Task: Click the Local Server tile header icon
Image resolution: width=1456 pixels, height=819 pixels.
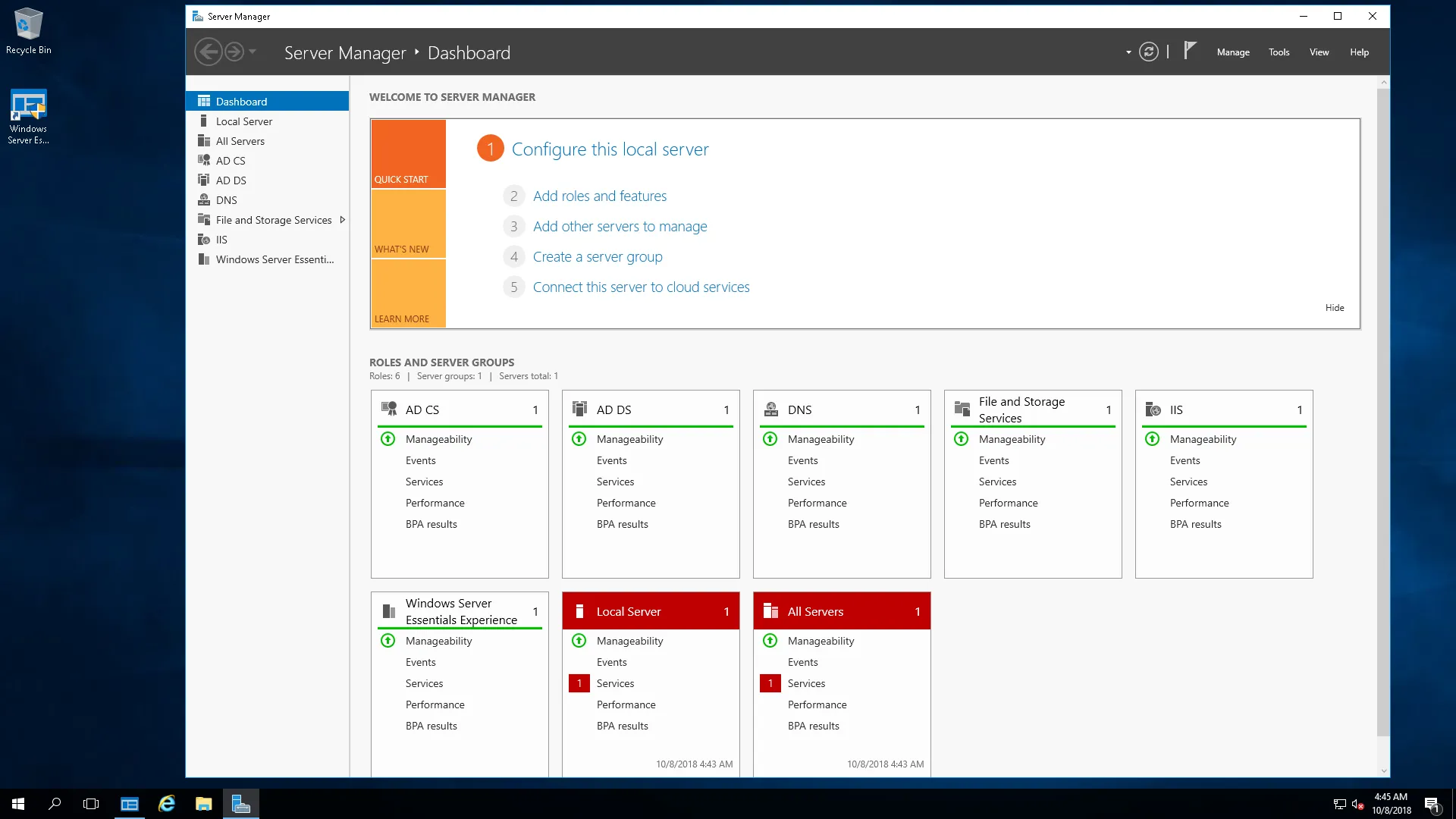Action: [580, 610]
